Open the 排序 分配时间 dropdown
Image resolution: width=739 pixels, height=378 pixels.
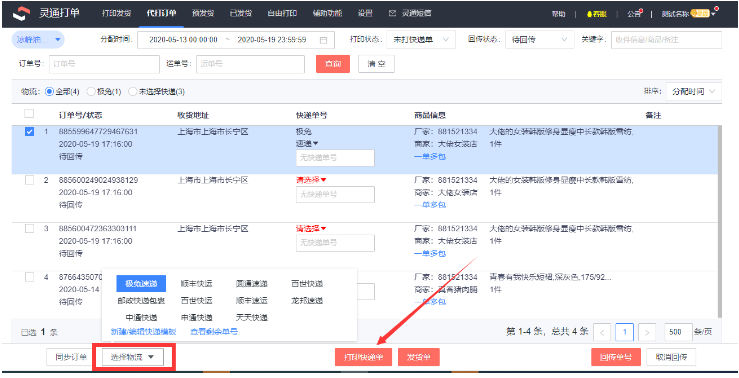point(694,91)
